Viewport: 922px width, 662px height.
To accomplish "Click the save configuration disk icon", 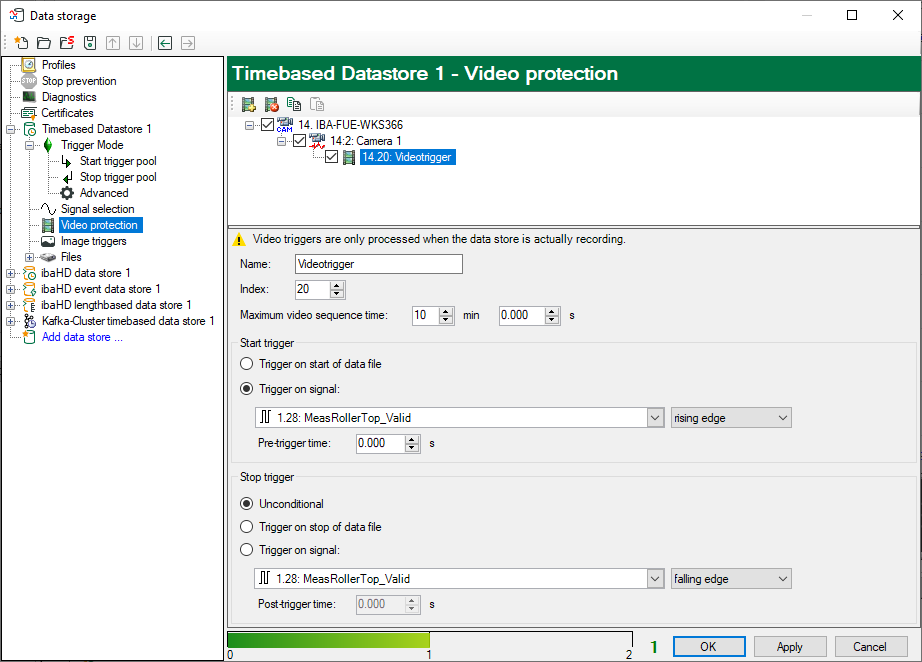I will tap(90, 43).
